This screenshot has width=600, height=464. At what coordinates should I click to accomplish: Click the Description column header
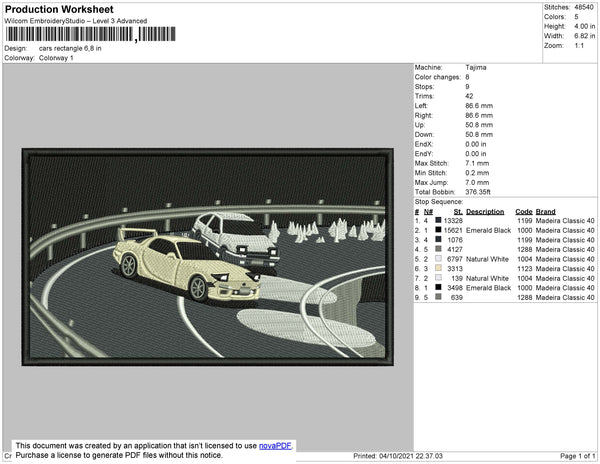pos(485,211)
